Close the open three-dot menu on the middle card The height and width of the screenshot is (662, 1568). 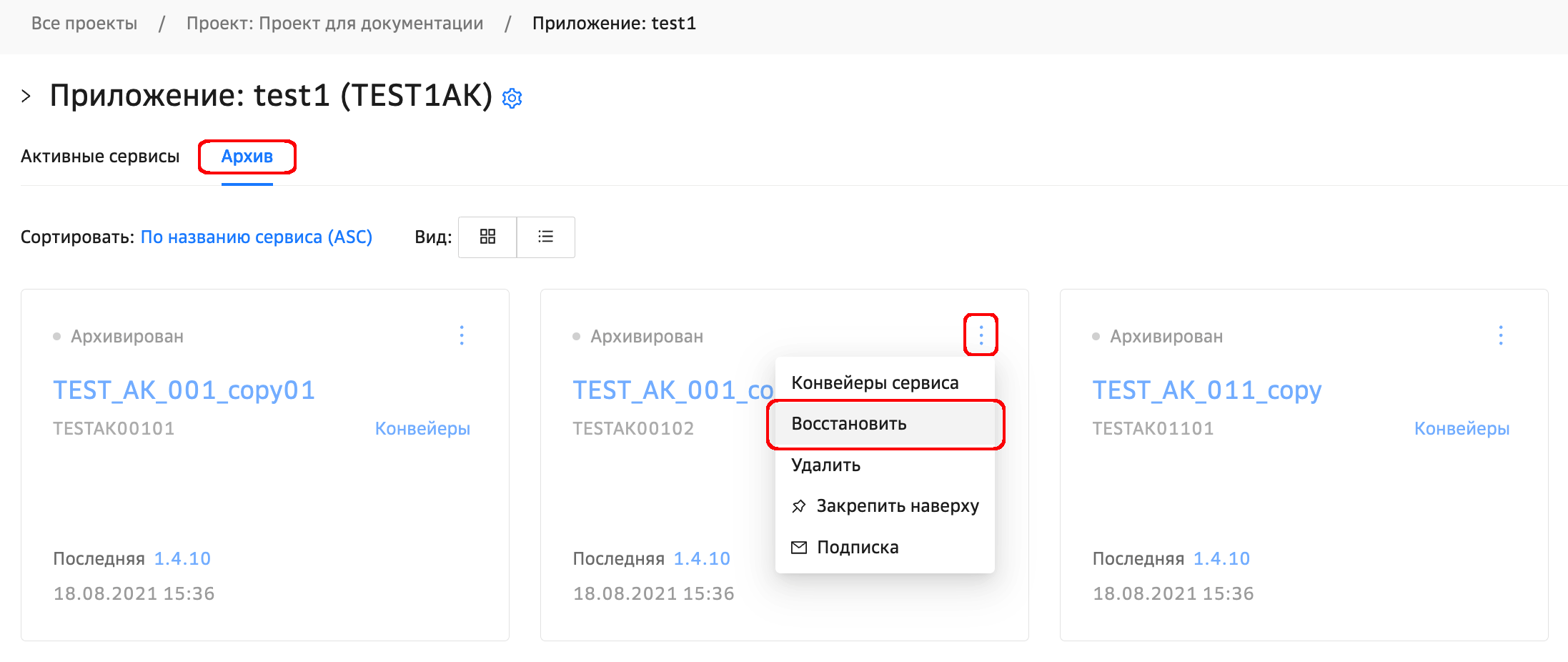[981, 335]
